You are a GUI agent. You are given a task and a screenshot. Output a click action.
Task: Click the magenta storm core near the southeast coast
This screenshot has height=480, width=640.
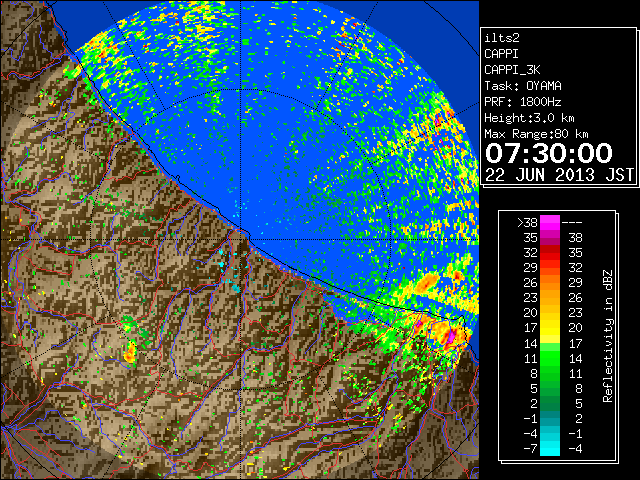pyautogui.click(x=451, y=337)
